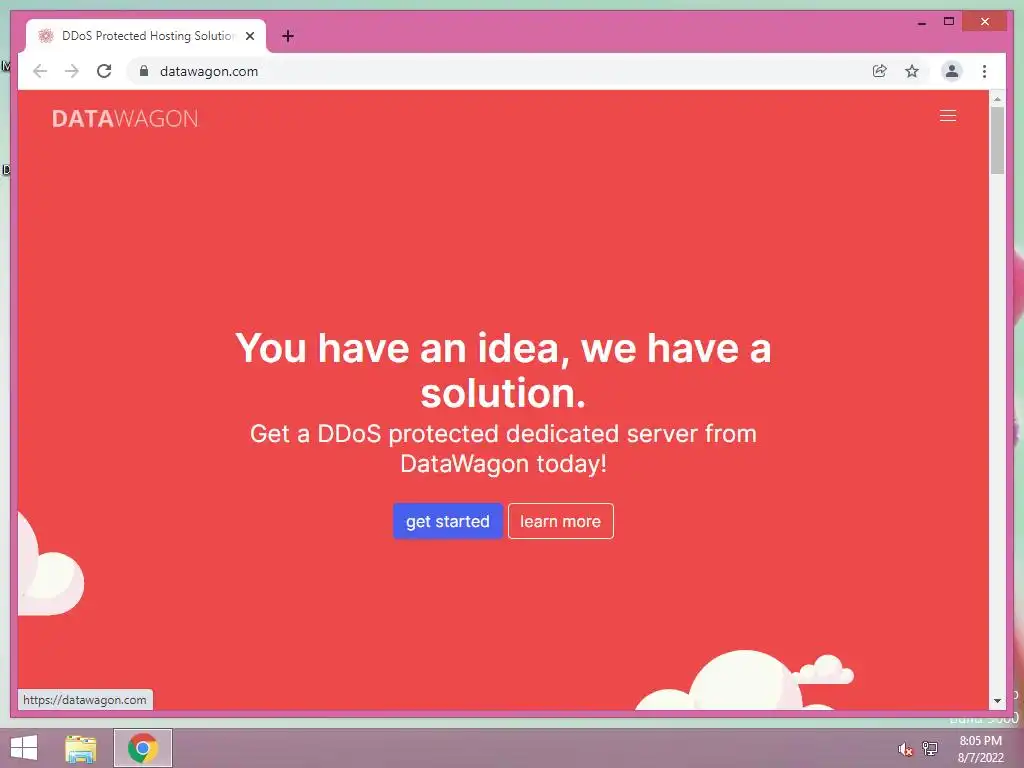Share this page via share icon
1024x768 pixels.
[x=880, y=71]
